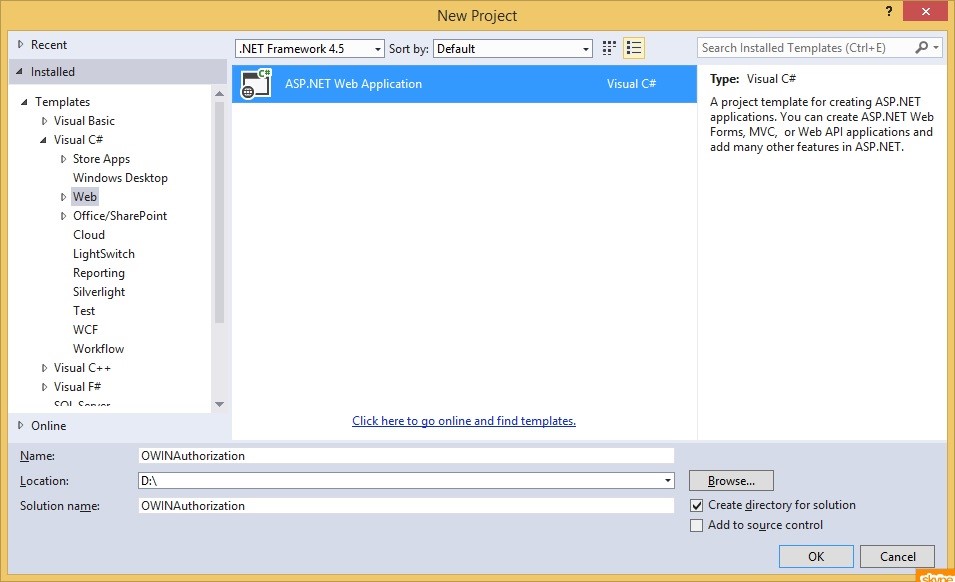This screenshot has width=955, height=582.
Task: Expand the Office/SharePoint node arrow
Action: (x=63, y=216)
